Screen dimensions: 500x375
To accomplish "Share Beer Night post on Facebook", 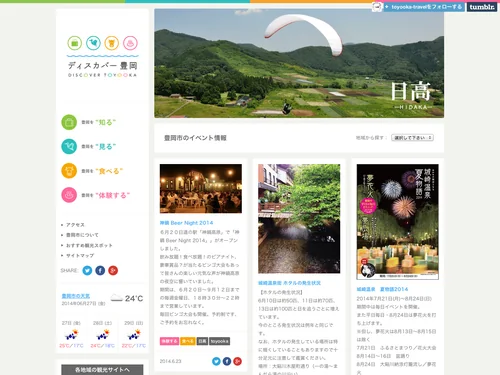I will click(x=227, y=361).
